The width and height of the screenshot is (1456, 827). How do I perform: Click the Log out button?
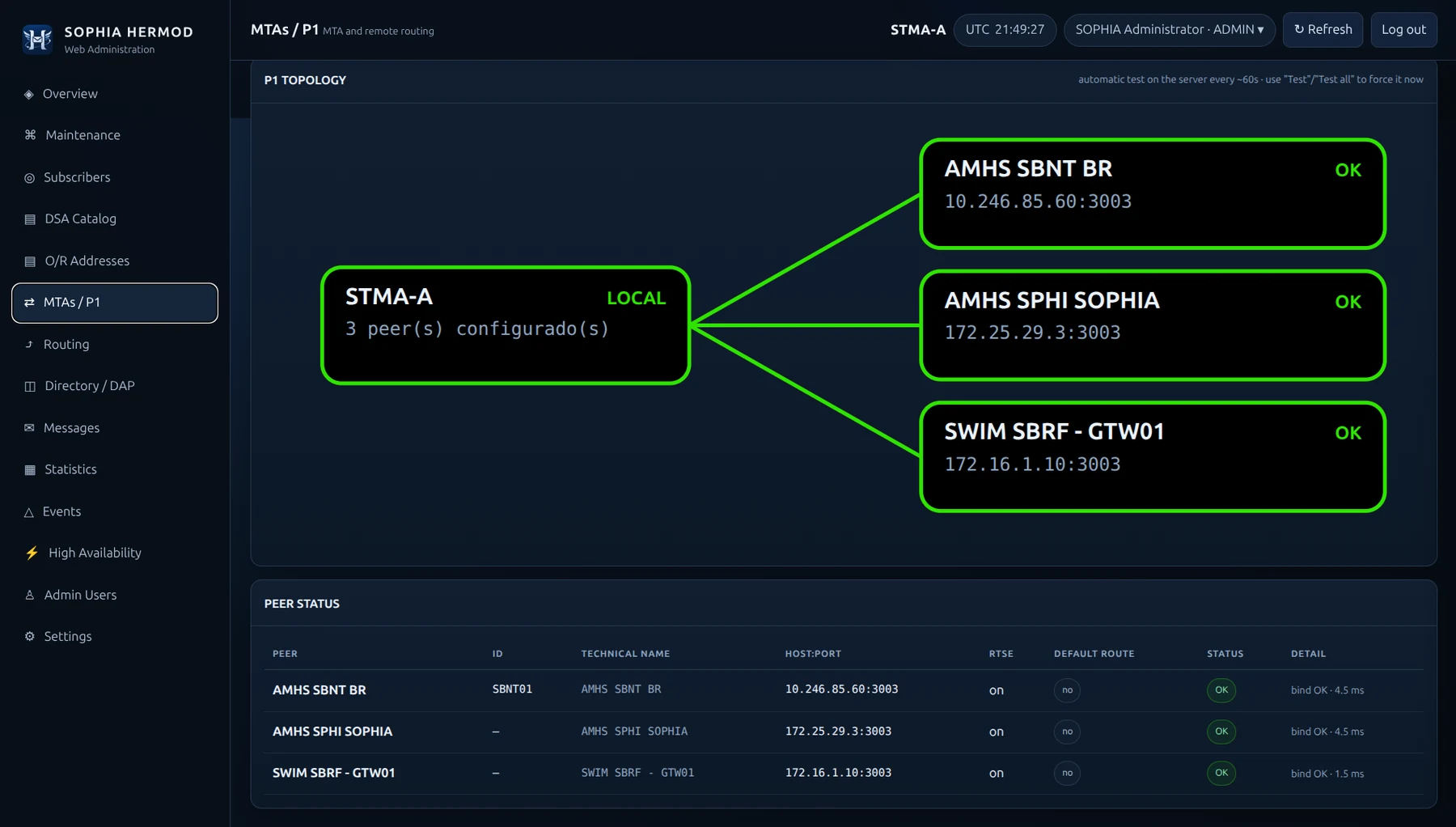[1403, 30]
